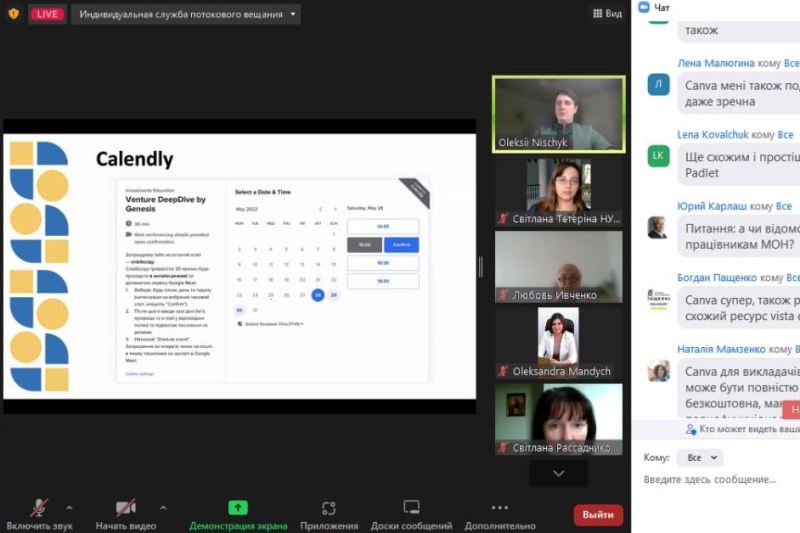Open Приложения apps panel
Image resolution: width=800 pixels, height=533 pixels.
click(x=329, y=514)
